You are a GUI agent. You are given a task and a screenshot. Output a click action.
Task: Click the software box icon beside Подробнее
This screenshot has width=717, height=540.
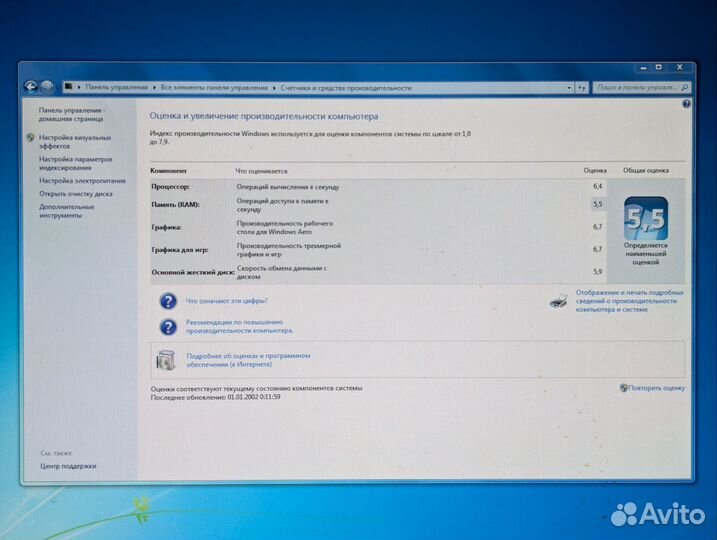point(166,360)
